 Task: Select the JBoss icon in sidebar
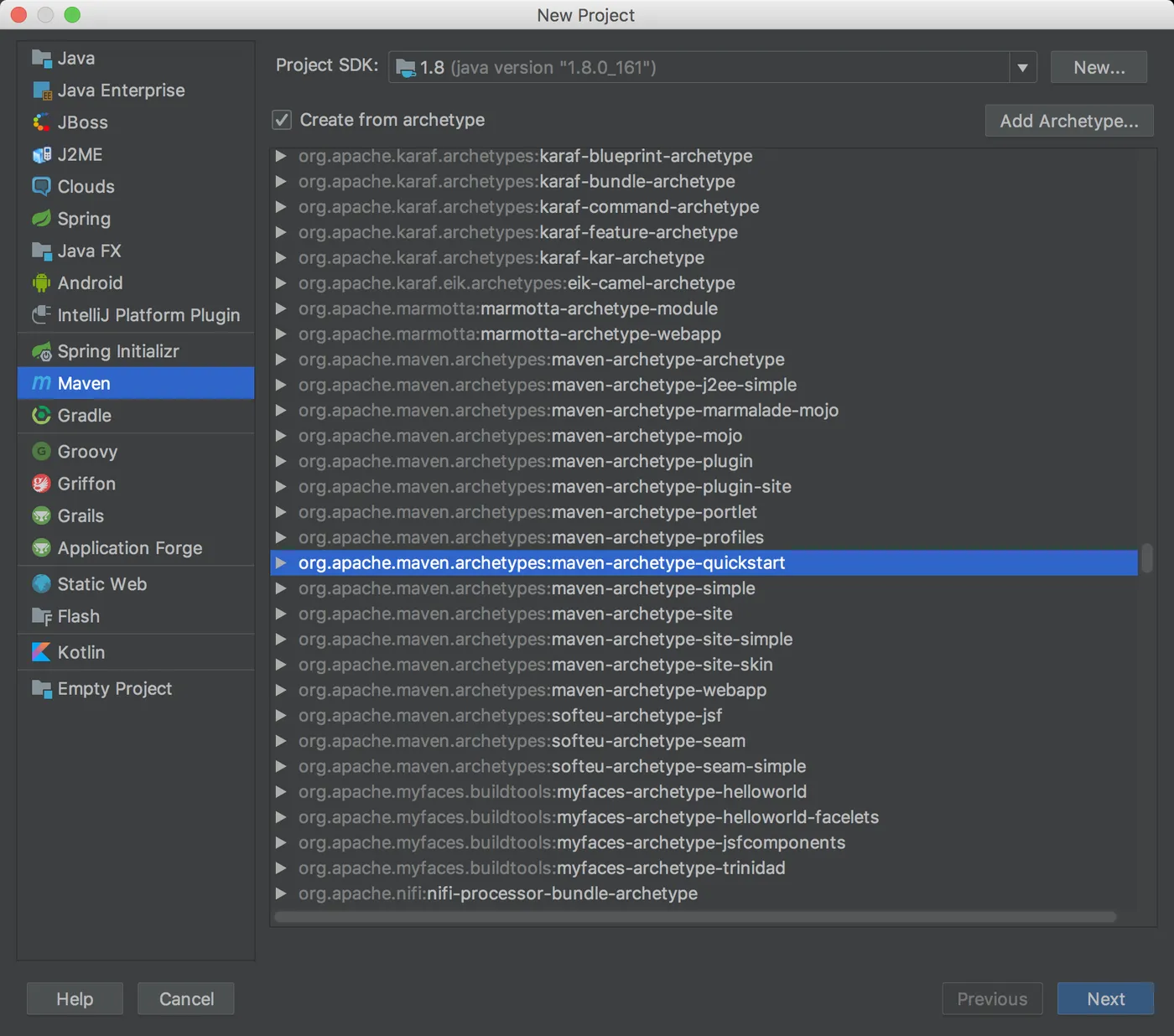point(41,122)
